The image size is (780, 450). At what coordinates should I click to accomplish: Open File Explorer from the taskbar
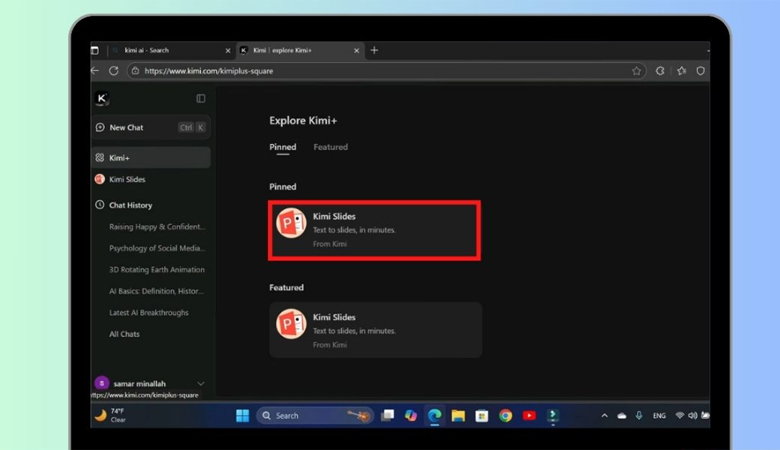point(458,416)
